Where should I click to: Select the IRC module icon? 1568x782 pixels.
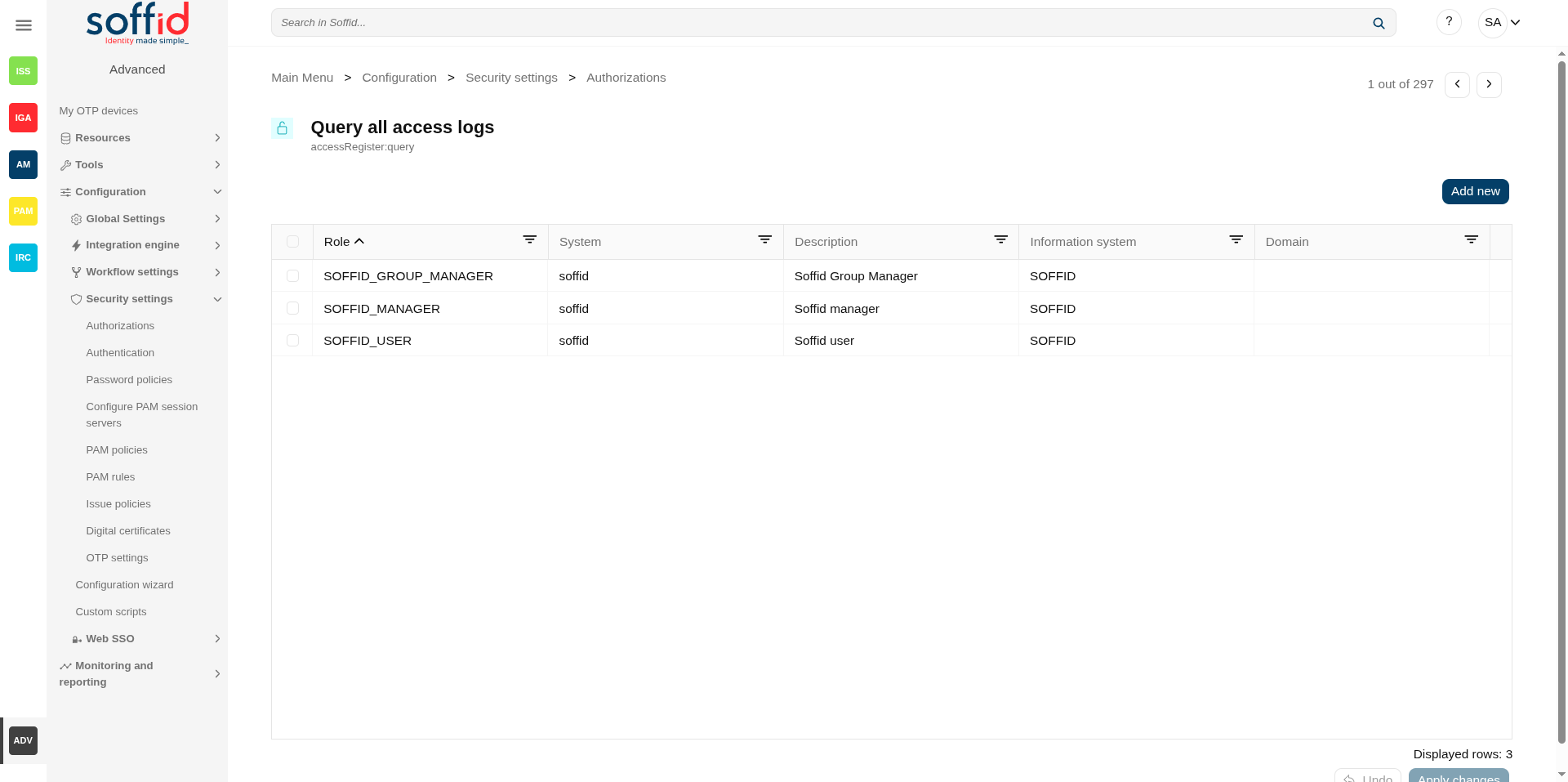click(23, 257)
